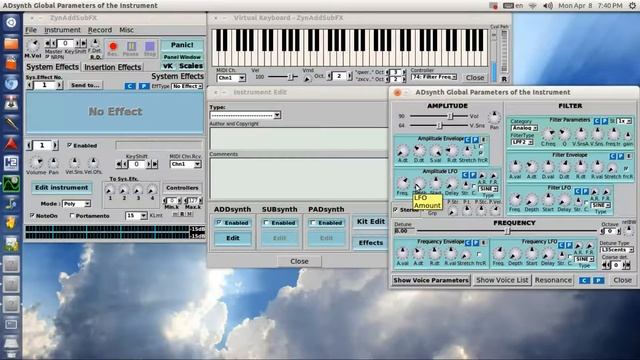Open the EffType No Effect dropdown

tap(187, 86)
